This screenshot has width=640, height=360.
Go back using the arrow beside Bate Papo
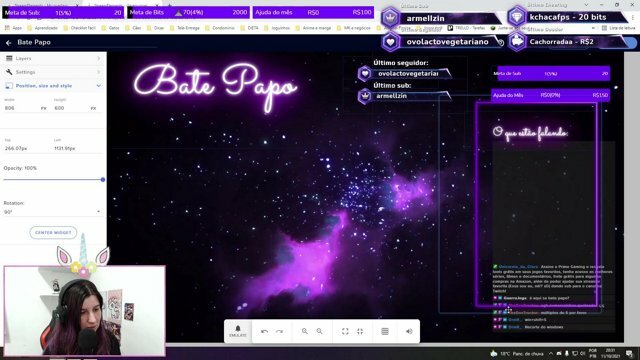pyautogui.click(x=9, y=42)
